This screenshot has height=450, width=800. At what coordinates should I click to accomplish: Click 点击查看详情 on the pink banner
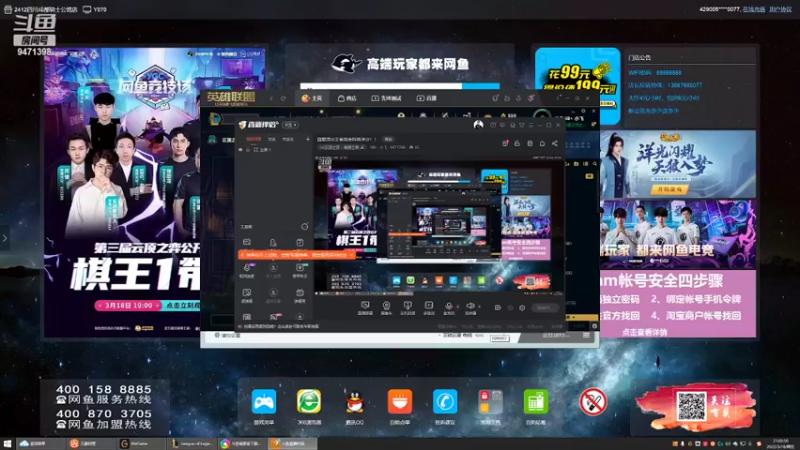tap(644, 332)
